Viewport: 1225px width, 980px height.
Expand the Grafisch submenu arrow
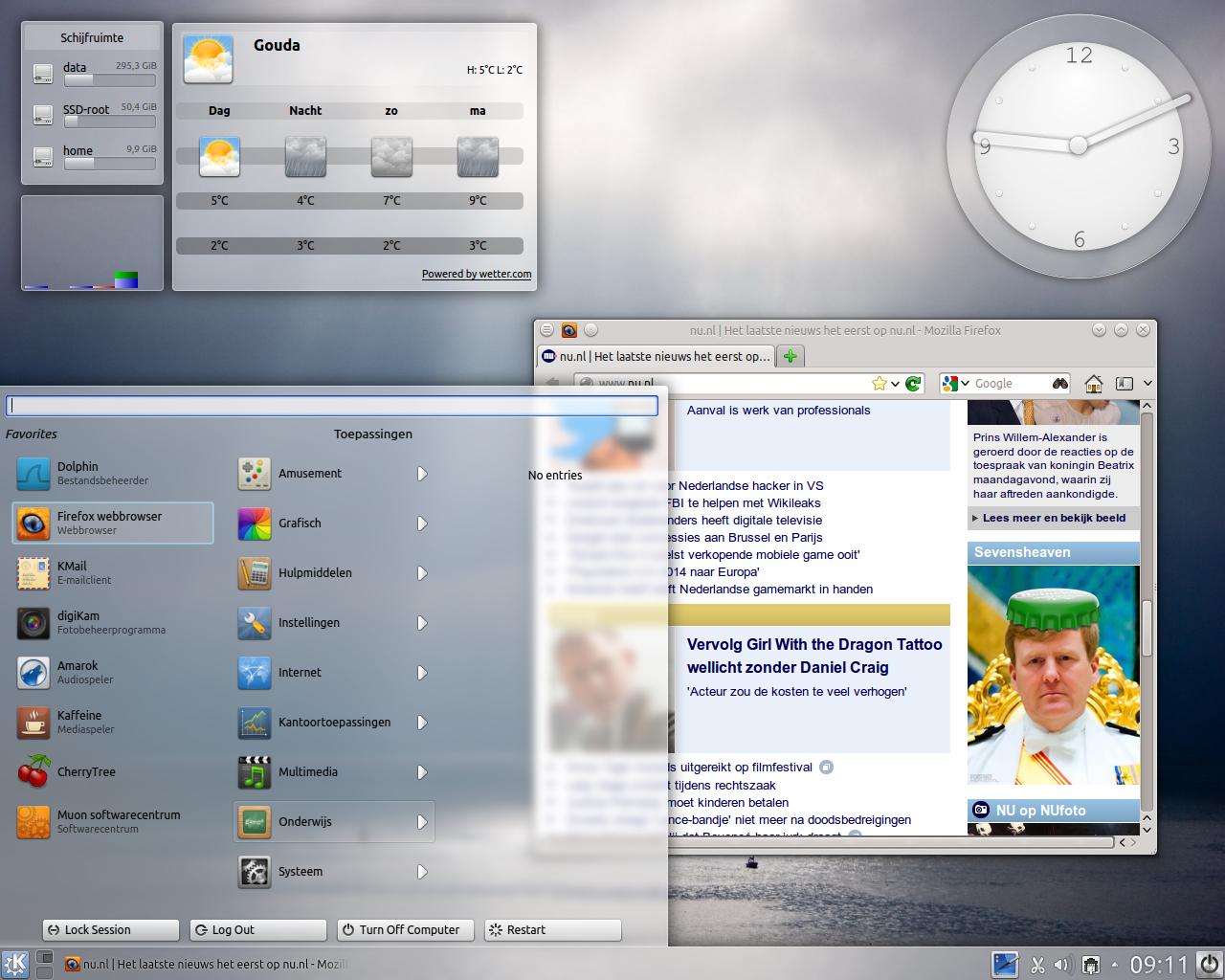click(x=422, y=523)
